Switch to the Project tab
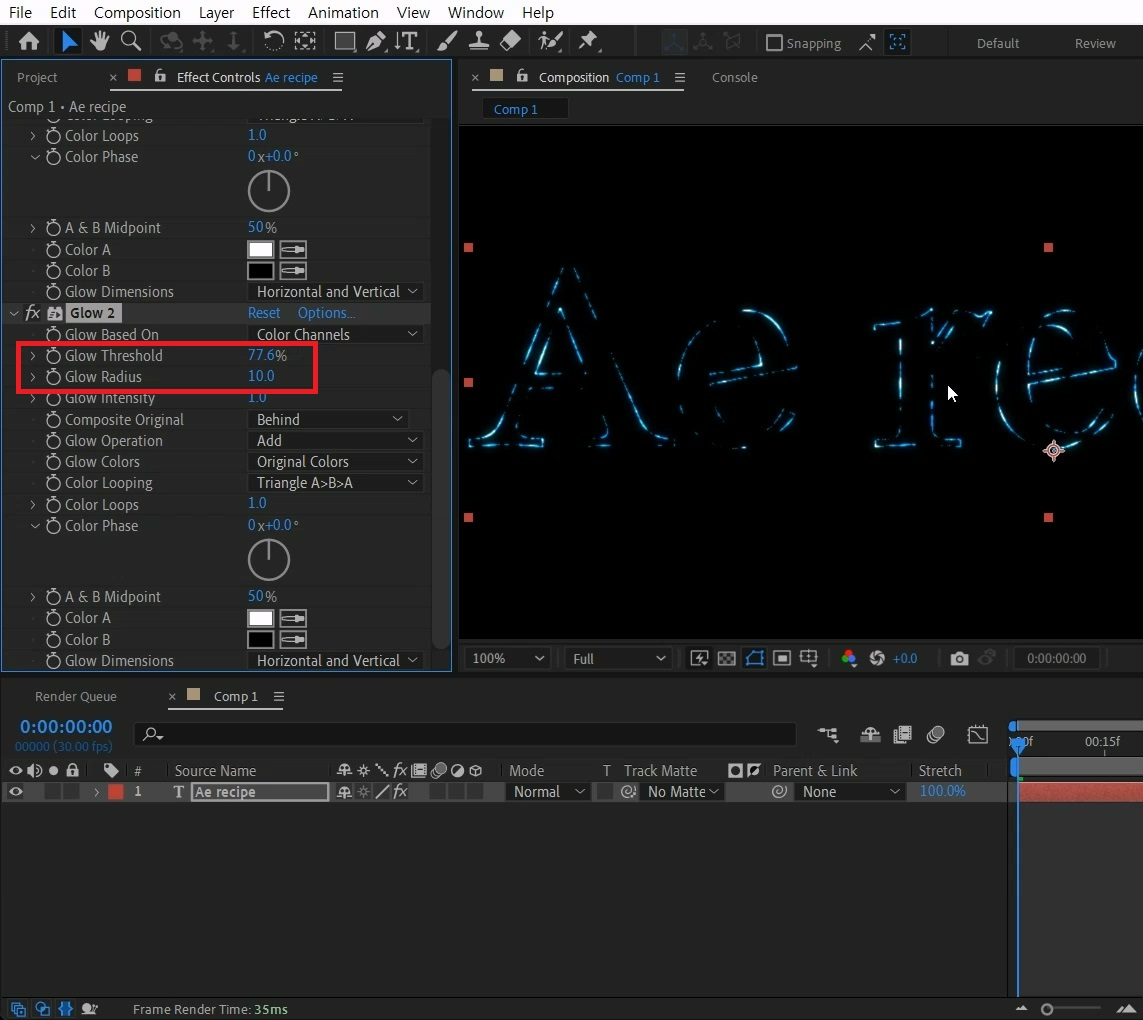This screenshot has height=1020, width=1143. pyautogui.click(x=36, y=77)
